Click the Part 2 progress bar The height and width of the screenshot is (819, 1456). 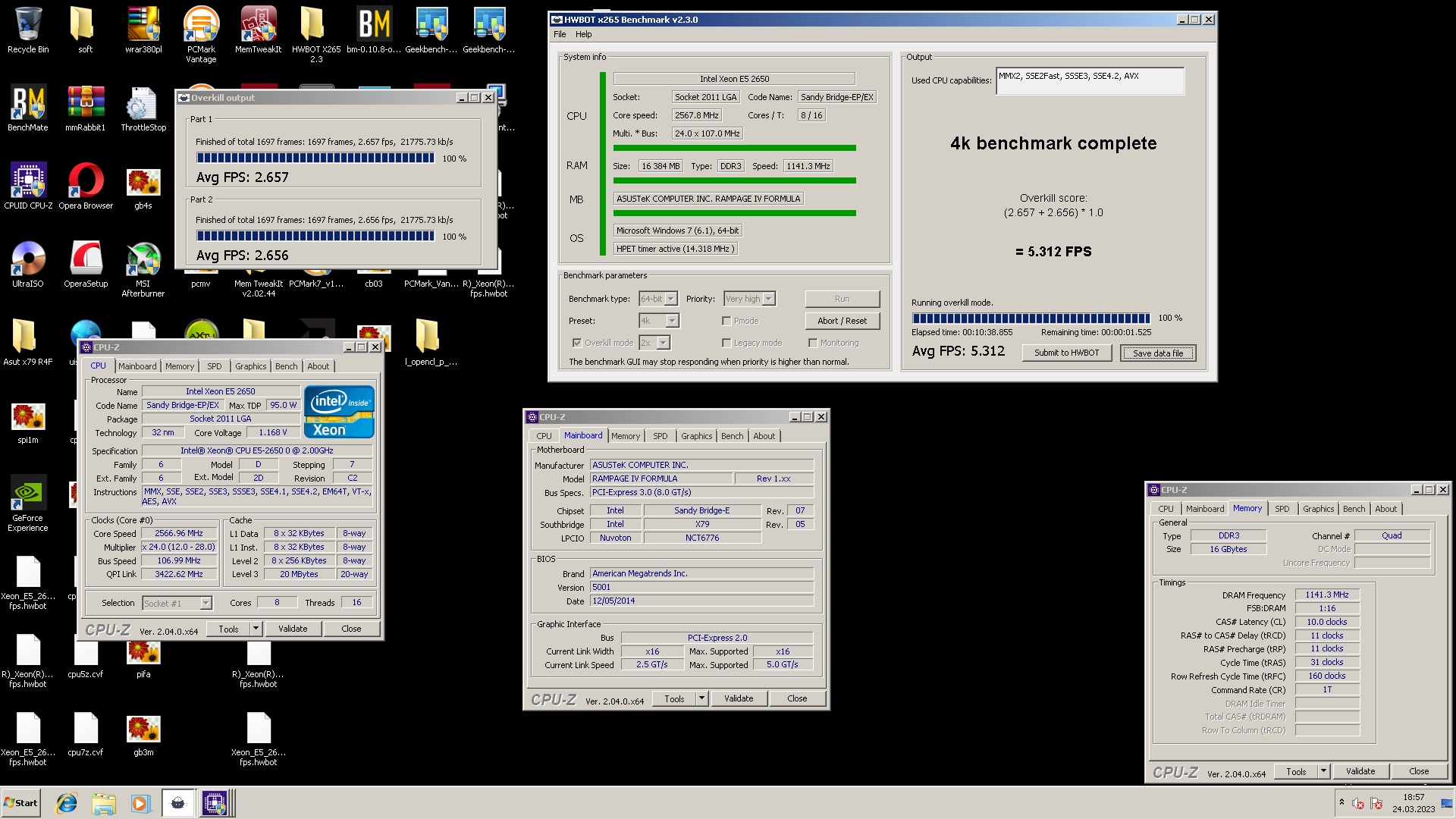[x=315, y=237]
